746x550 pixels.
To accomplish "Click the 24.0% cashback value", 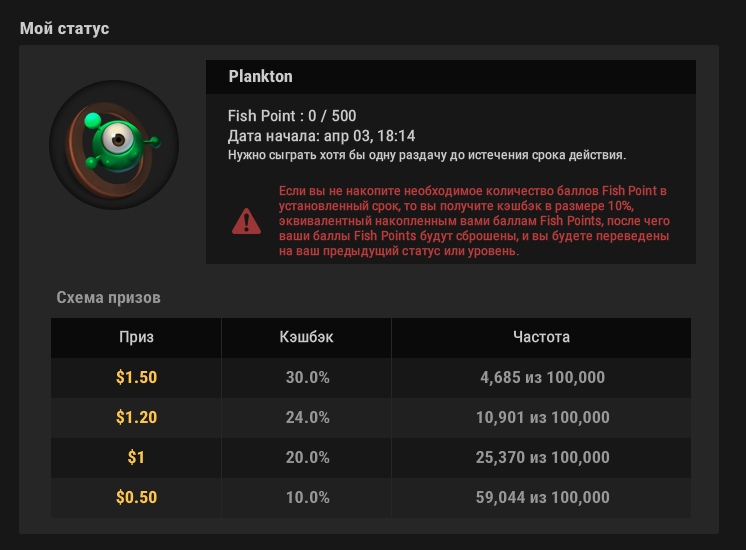I will tap(307, 417).
